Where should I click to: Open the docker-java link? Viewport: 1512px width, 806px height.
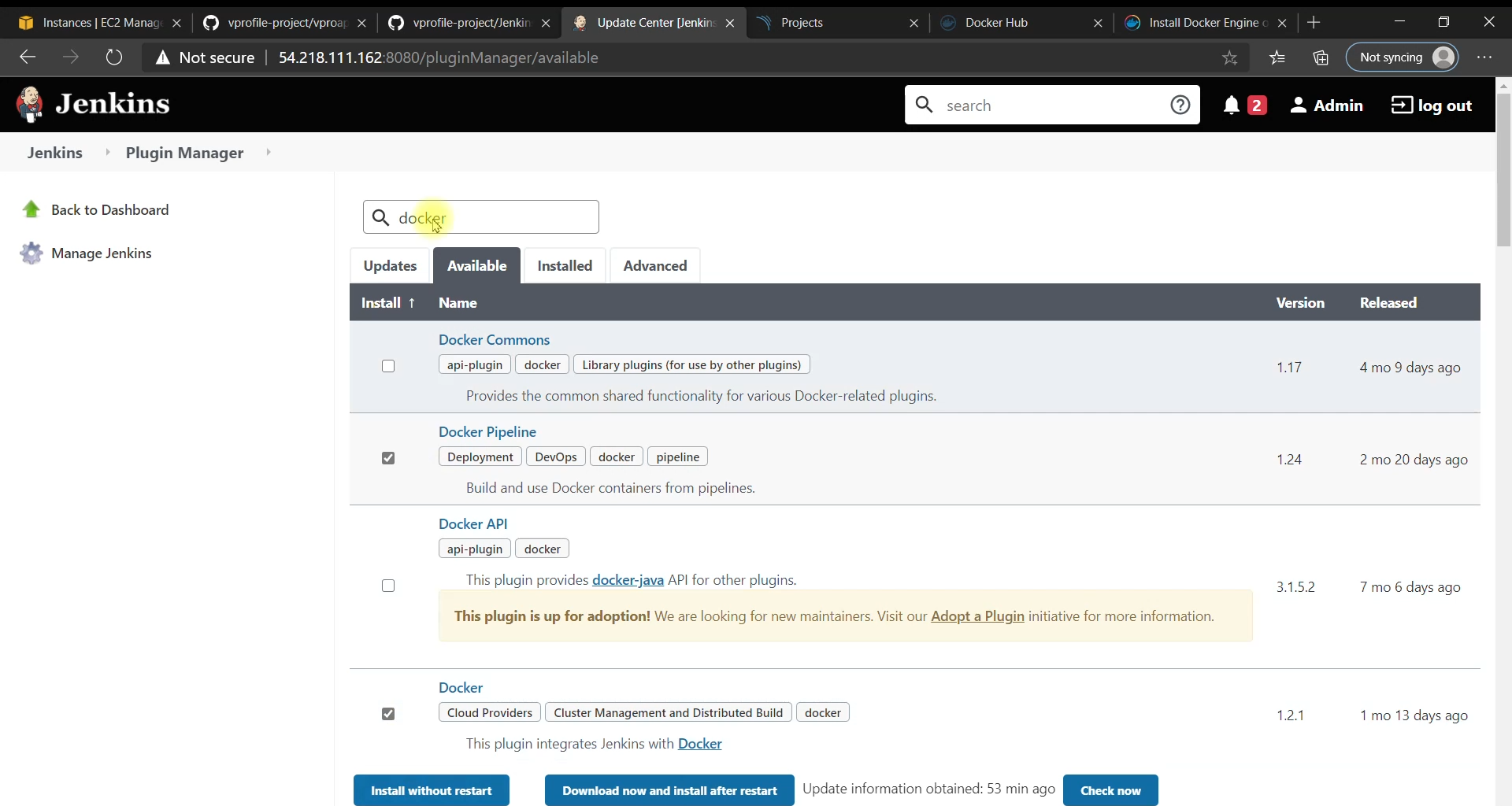[x=628, y=580]
